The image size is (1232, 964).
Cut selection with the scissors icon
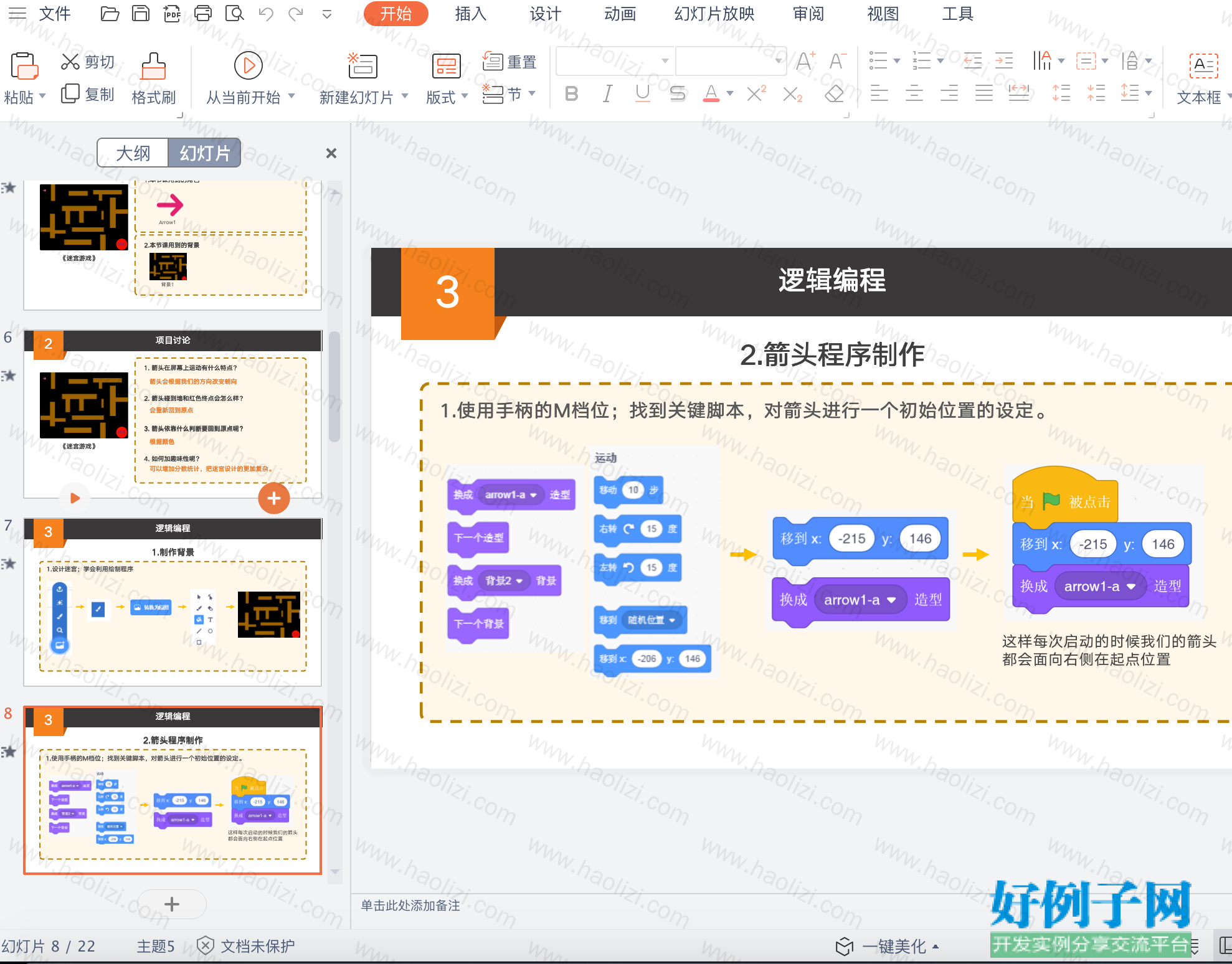tap(70, 62)
